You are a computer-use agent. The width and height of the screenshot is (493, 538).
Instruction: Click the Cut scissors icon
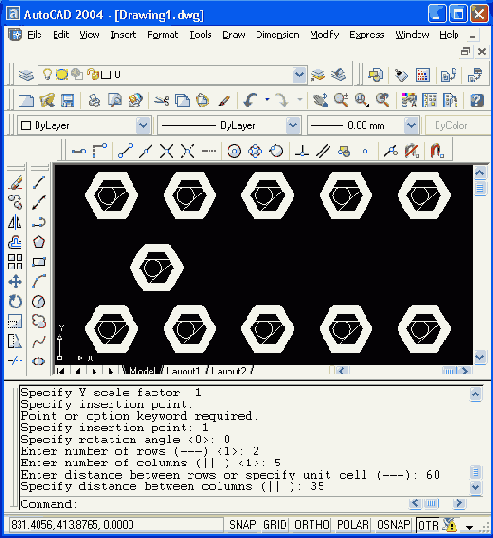162,101
